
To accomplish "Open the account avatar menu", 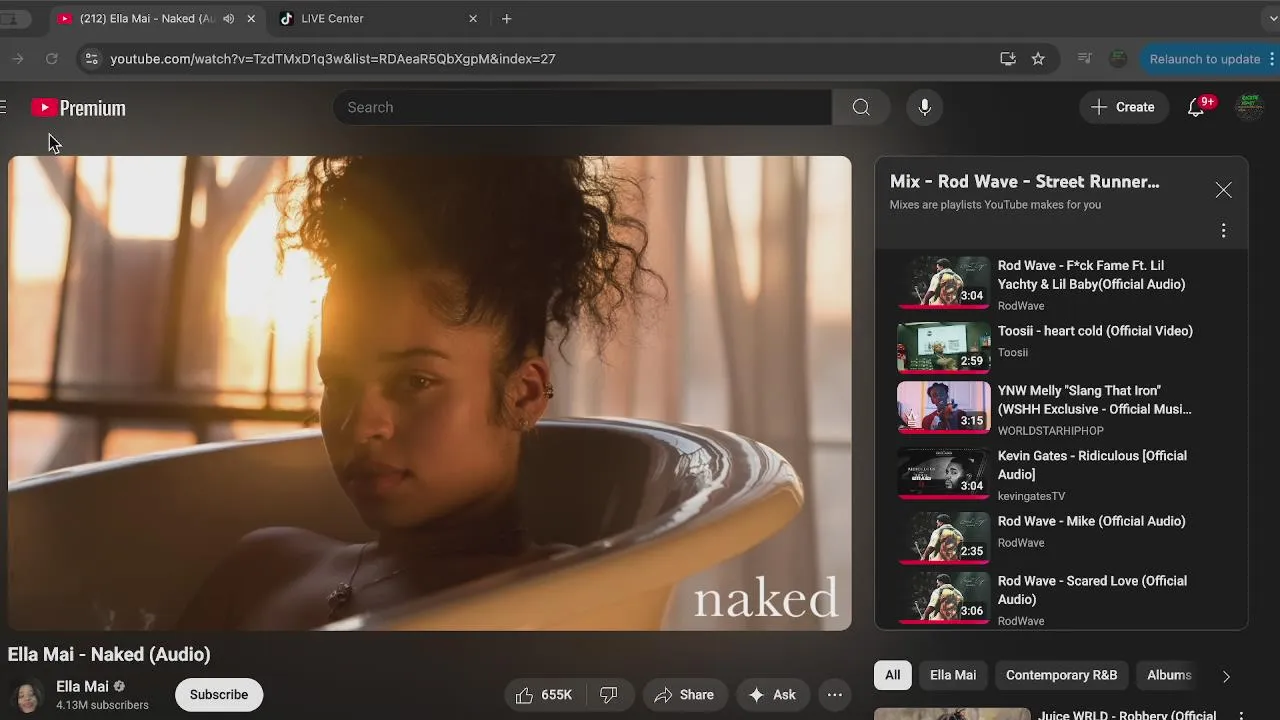I will (x=1249, y=107).
